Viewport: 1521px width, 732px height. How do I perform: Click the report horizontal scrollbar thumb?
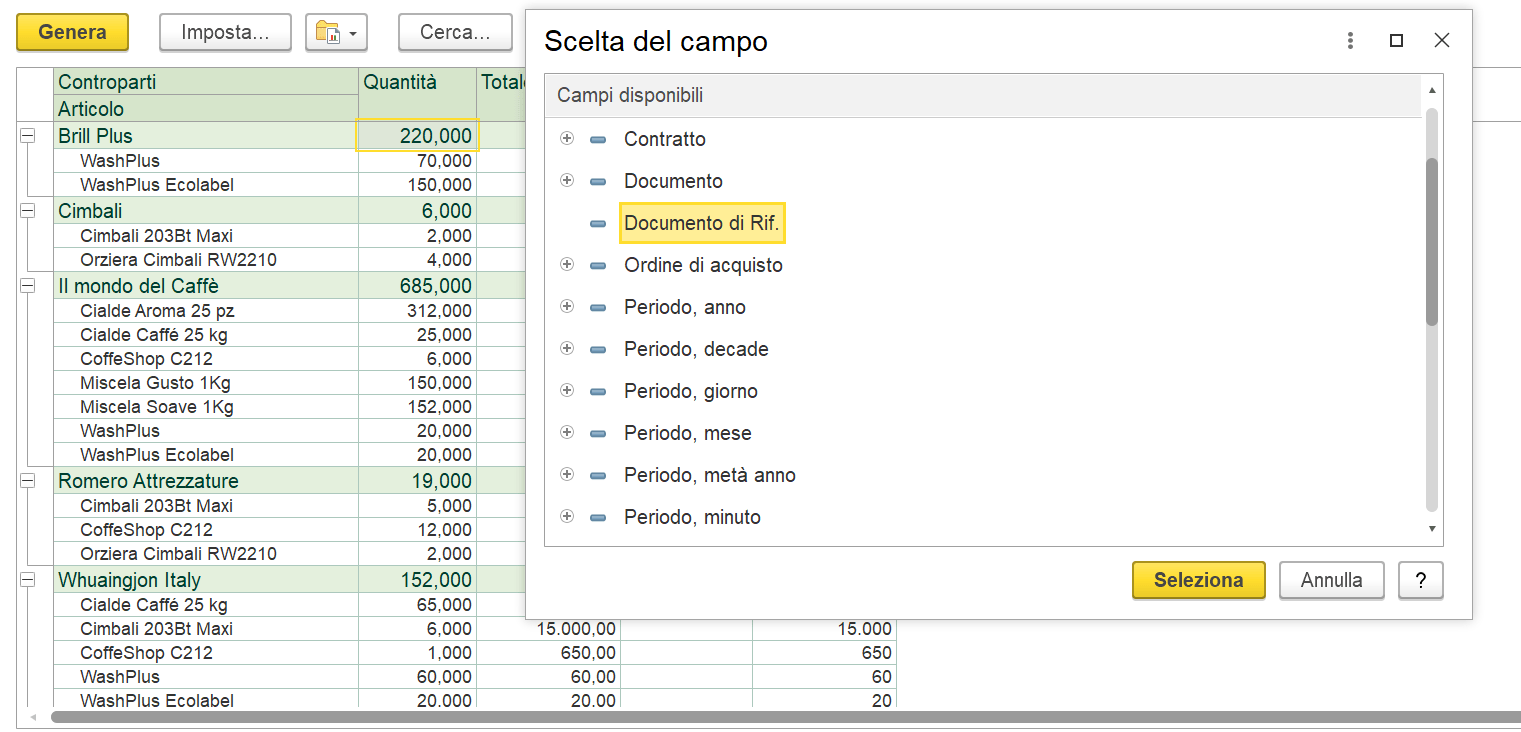785,717
